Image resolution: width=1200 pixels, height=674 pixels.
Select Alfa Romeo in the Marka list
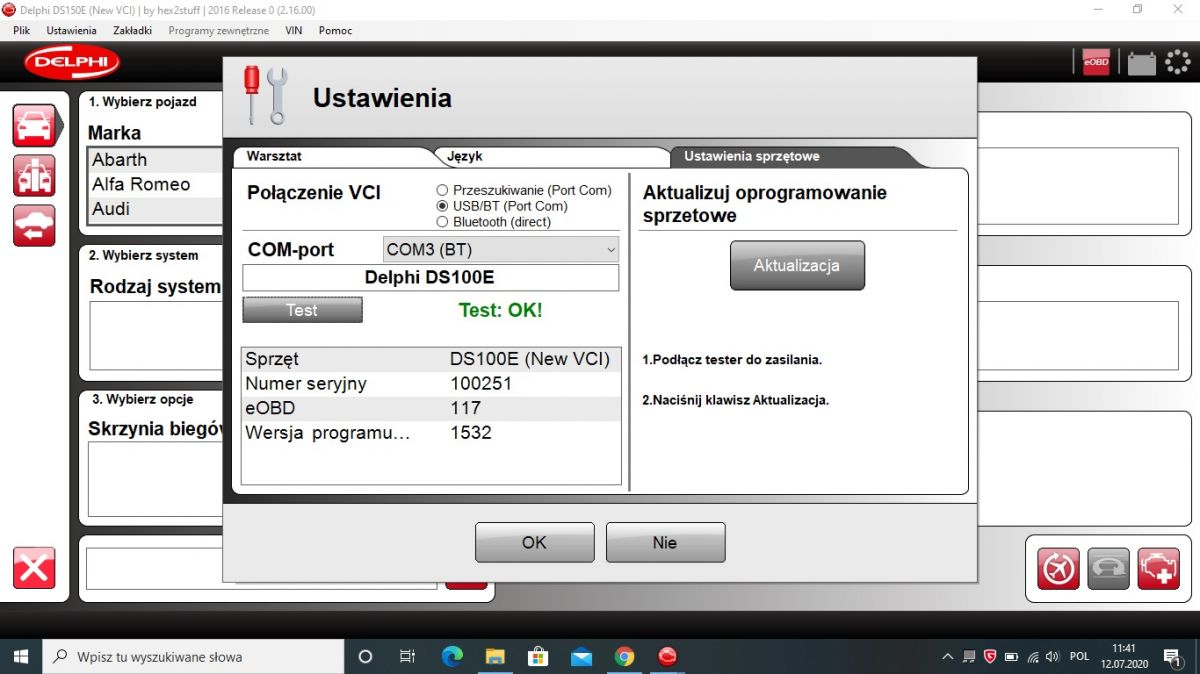pyautogui.click(x=155, y=184)
